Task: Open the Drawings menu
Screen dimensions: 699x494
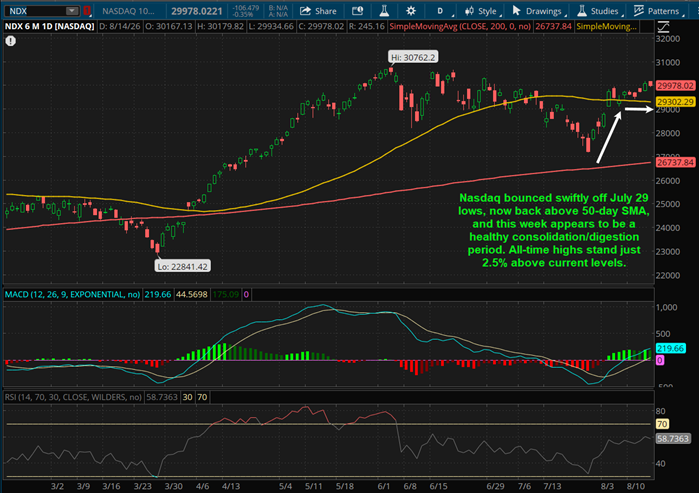Action: click(x=538, y=11)
